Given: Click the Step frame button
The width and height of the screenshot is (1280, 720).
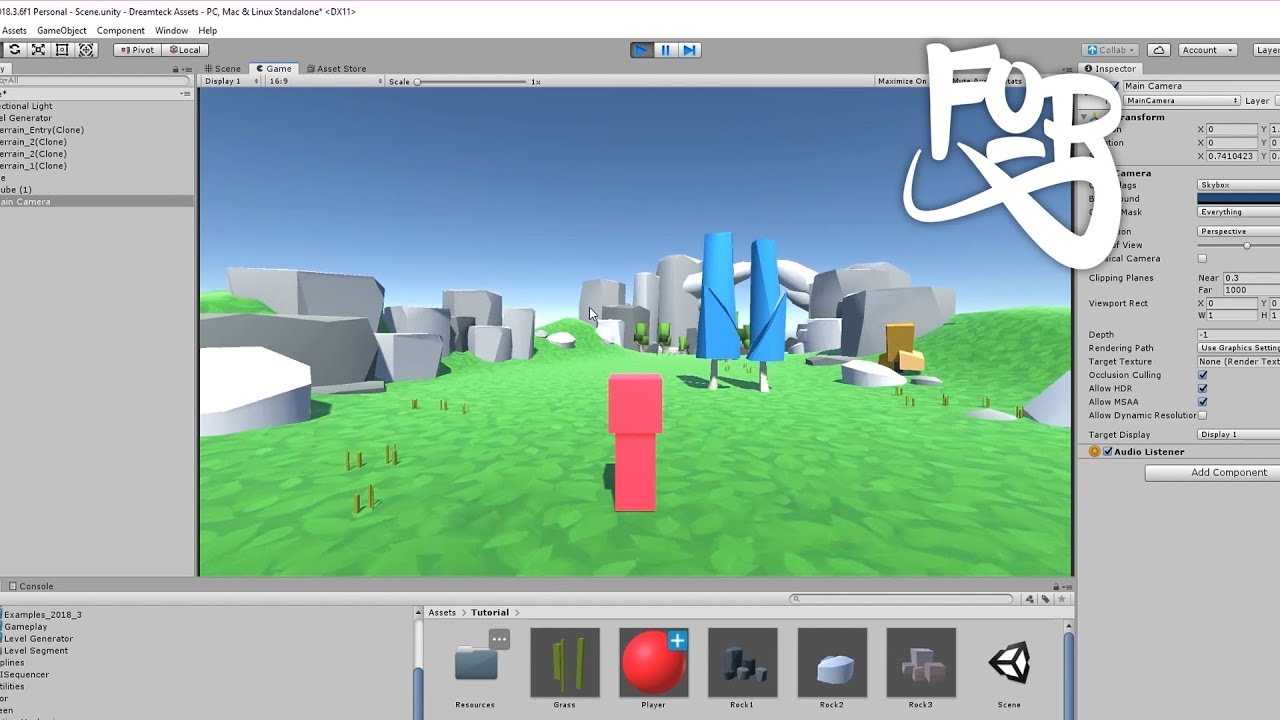Looking at the screenshot, I should [x=690, y=50].
